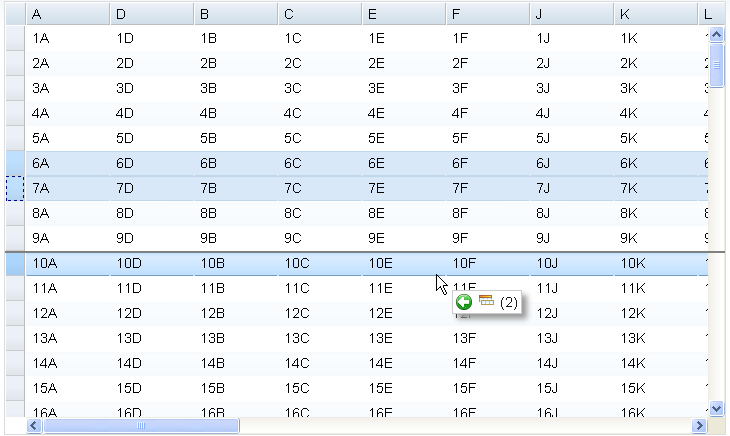Click column header L
The width and height of the screenshot is (730, 436).
coord(712,14)
